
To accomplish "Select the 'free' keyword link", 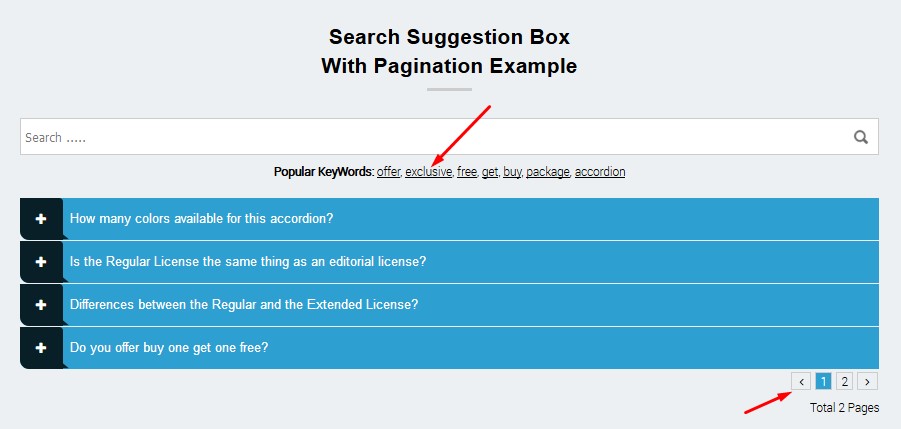I will pos(467,172).
